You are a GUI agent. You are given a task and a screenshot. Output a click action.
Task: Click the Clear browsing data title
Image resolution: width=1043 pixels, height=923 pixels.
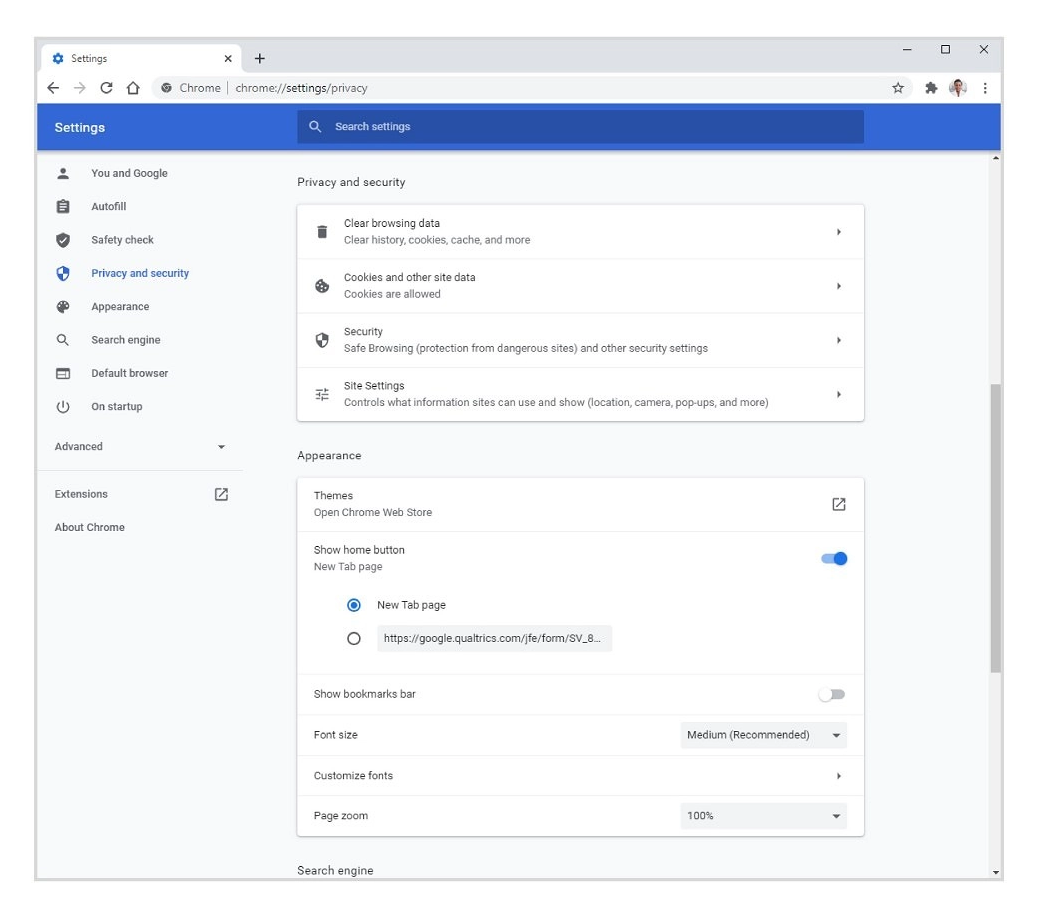pos(392,223)
